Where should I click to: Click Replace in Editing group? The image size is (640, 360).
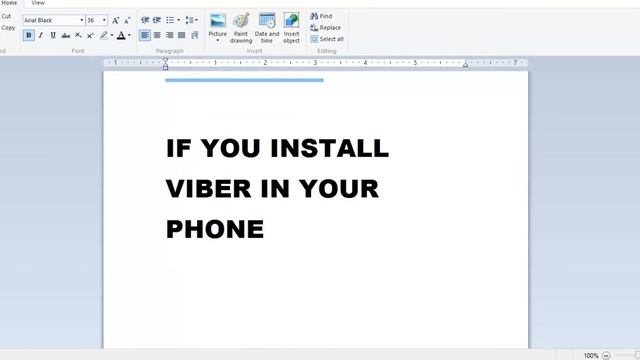pyautogui.click(x=325, y=27)
